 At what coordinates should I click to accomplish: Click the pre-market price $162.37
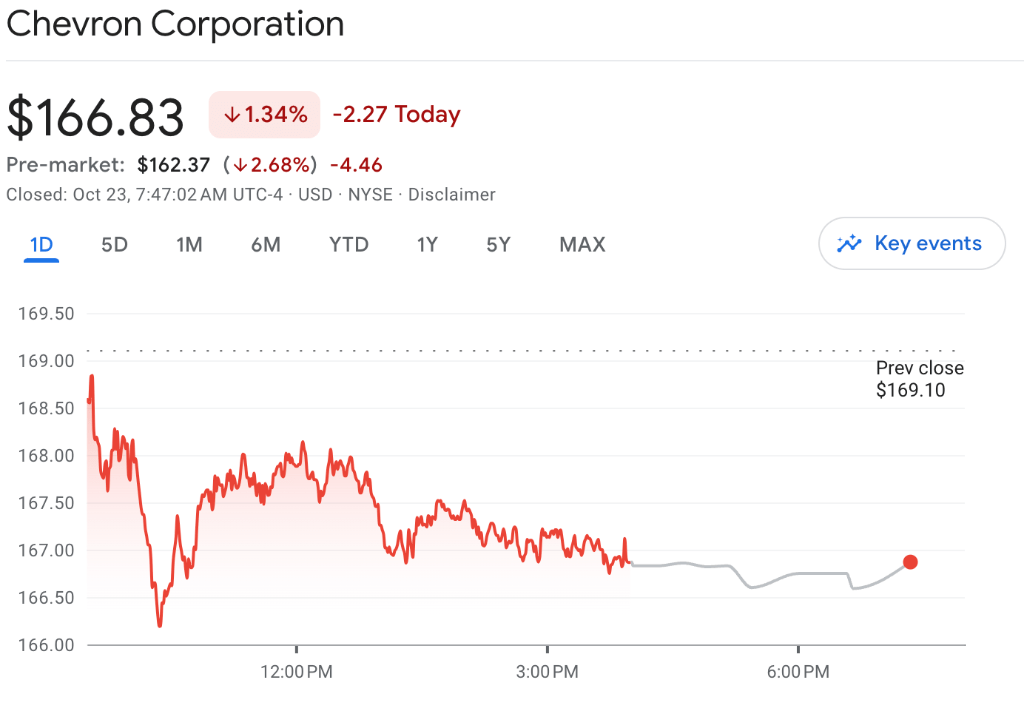point(173,165)
